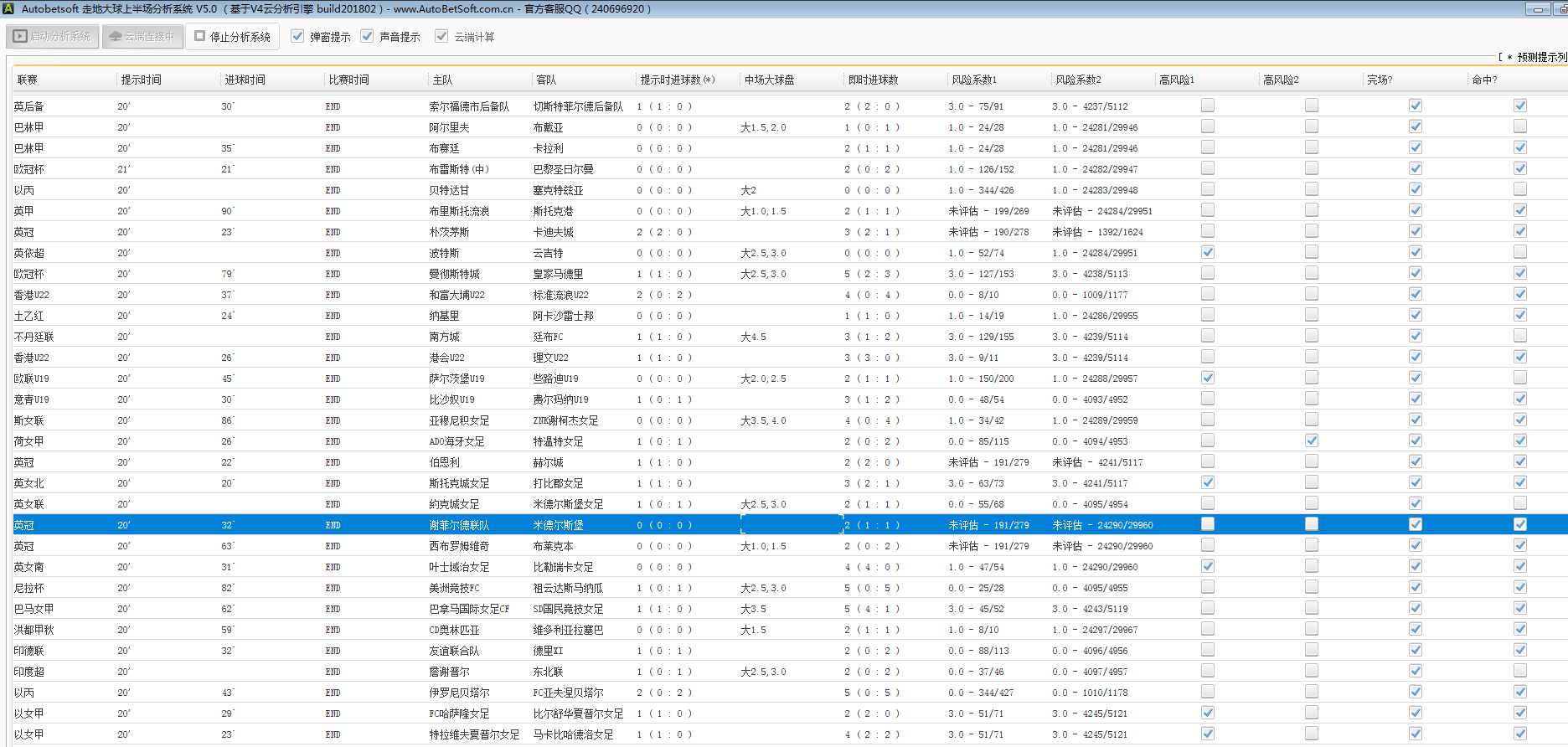Toggle the 云端计算 checkbox
Screen dimensions: 1568x747
pos(441,36)
